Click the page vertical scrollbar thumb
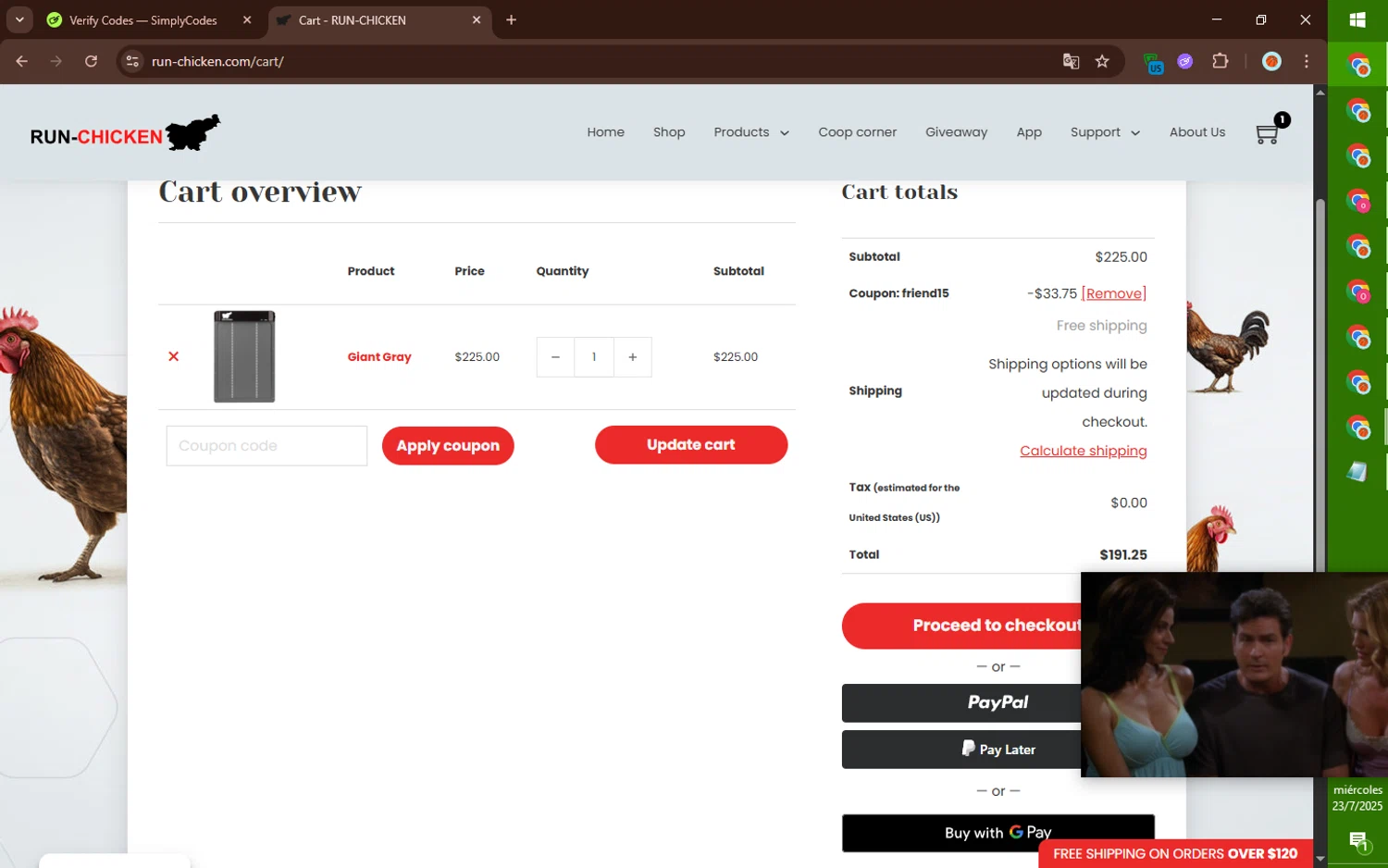Image resolution: width=1388 pixels, height=868 pixels. pos(1320,384)
